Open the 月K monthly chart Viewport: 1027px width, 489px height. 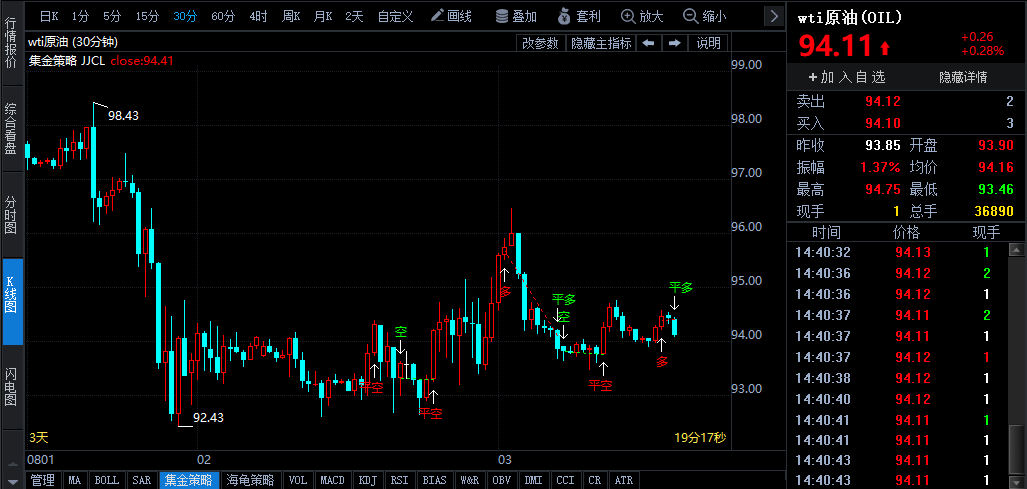coord(323,16)
